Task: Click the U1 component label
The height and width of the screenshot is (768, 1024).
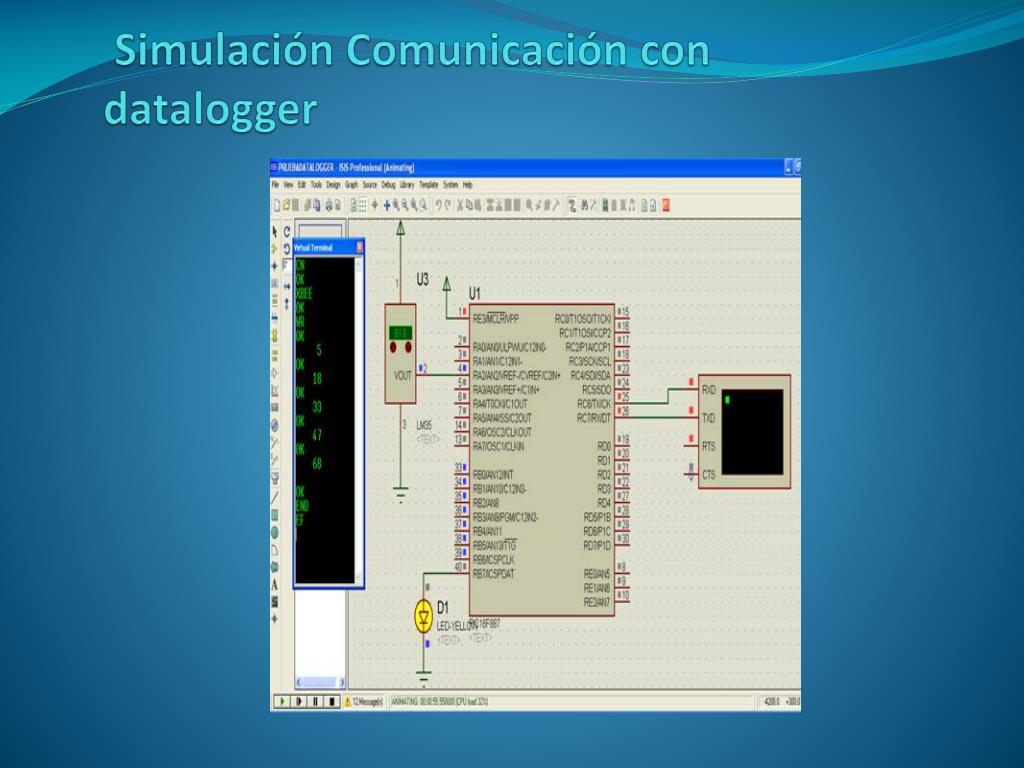Action: pos(474,293)
